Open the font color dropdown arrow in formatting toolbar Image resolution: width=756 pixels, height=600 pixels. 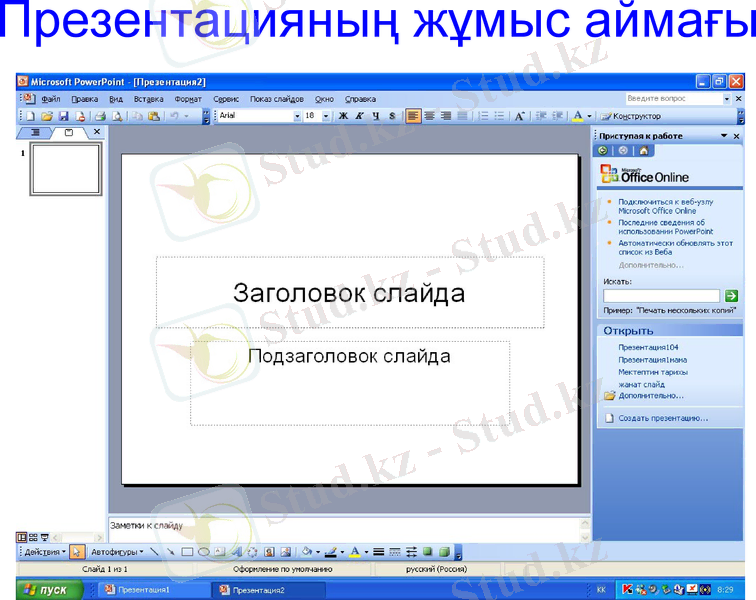click(x=589, y=116)
